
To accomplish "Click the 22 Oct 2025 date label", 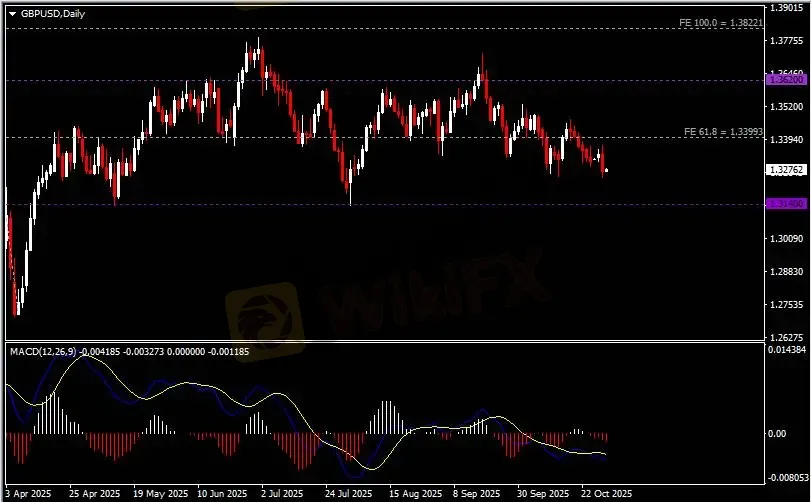I will point(607,493).
